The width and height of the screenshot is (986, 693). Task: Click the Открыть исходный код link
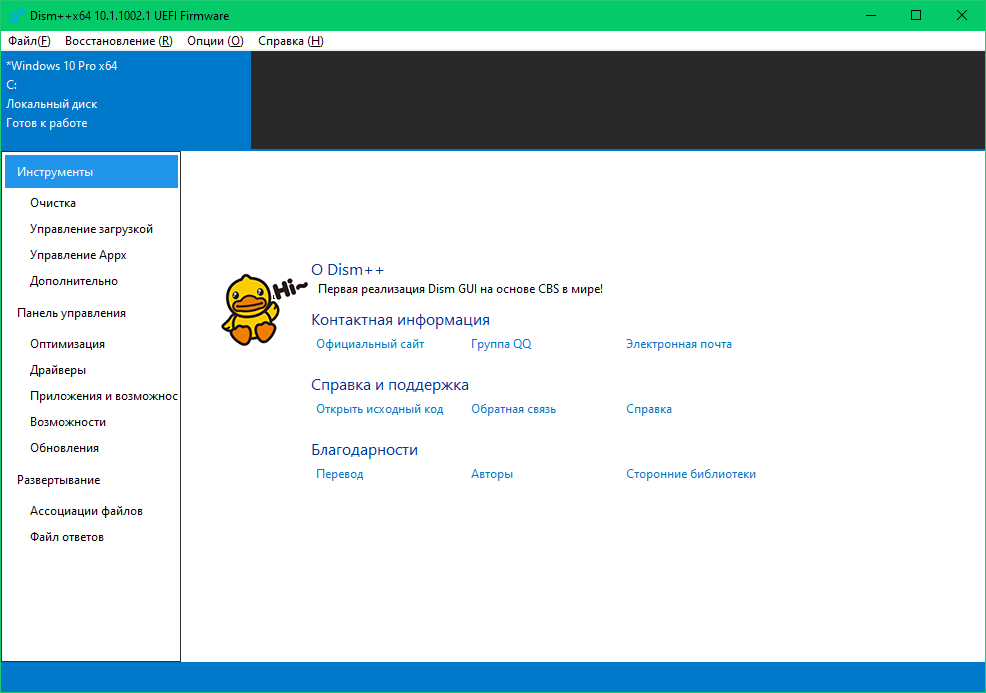379,409
